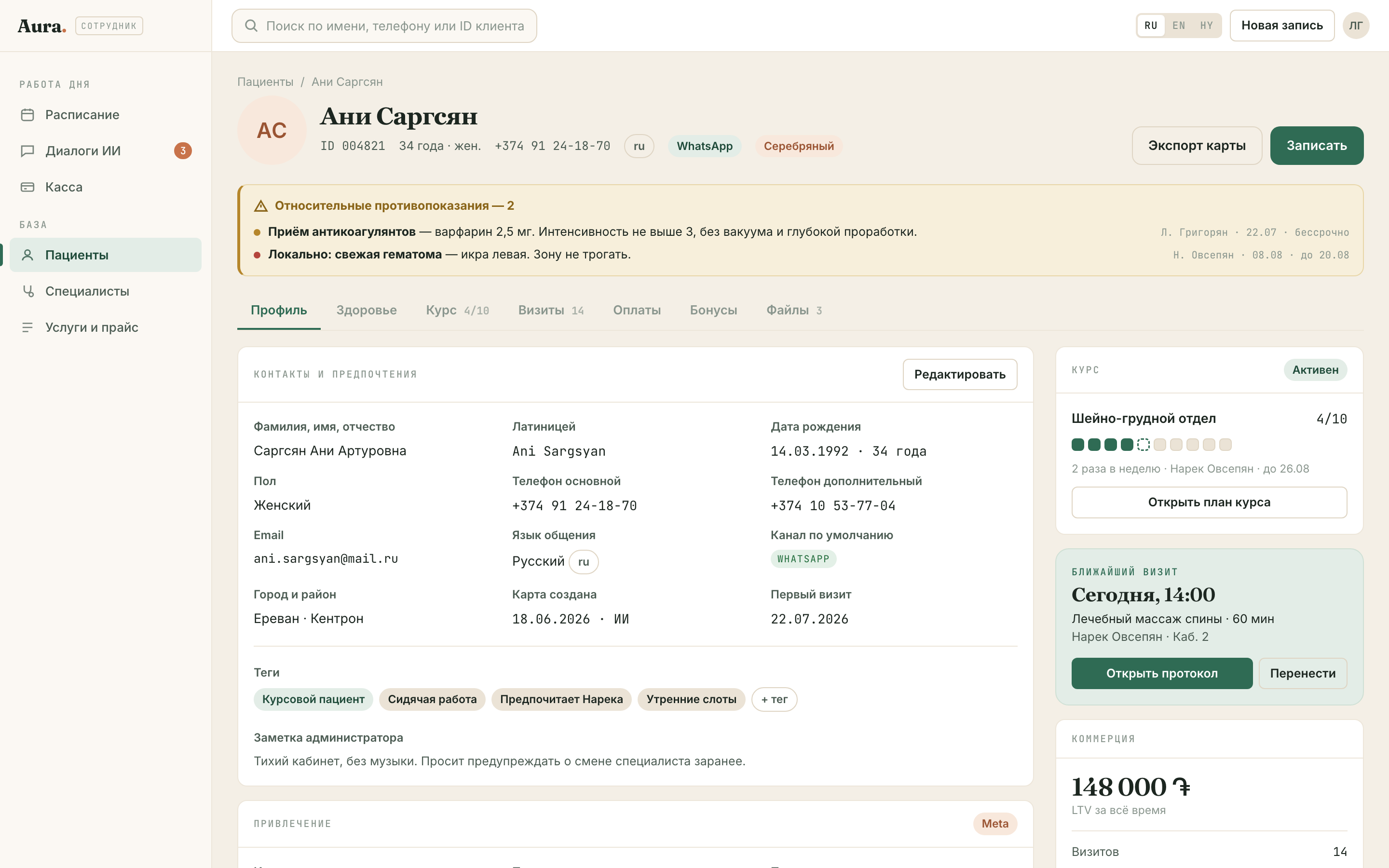Click the СОТРУДНИК role badge
Image resolution: width=1389 pixels, height=868 pixels.
109,26
